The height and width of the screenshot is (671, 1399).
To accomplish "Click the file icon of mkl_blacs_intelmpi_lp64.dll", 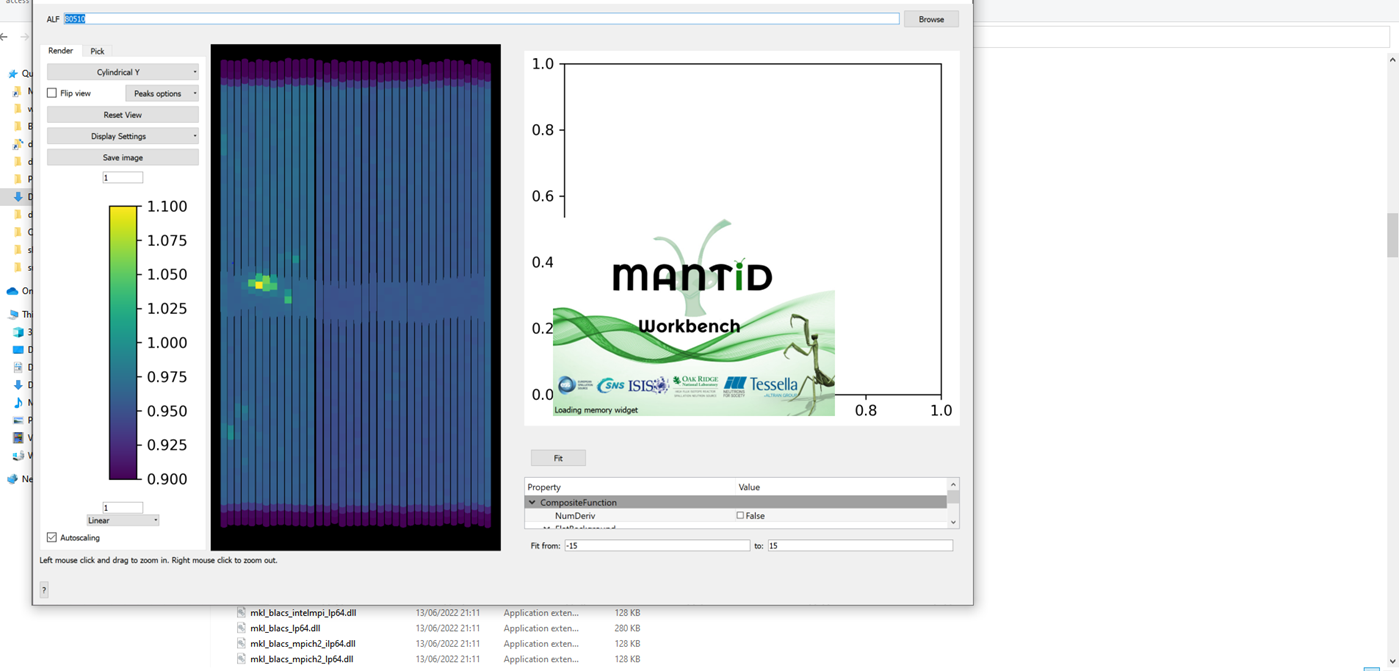I will coord(241,613).
